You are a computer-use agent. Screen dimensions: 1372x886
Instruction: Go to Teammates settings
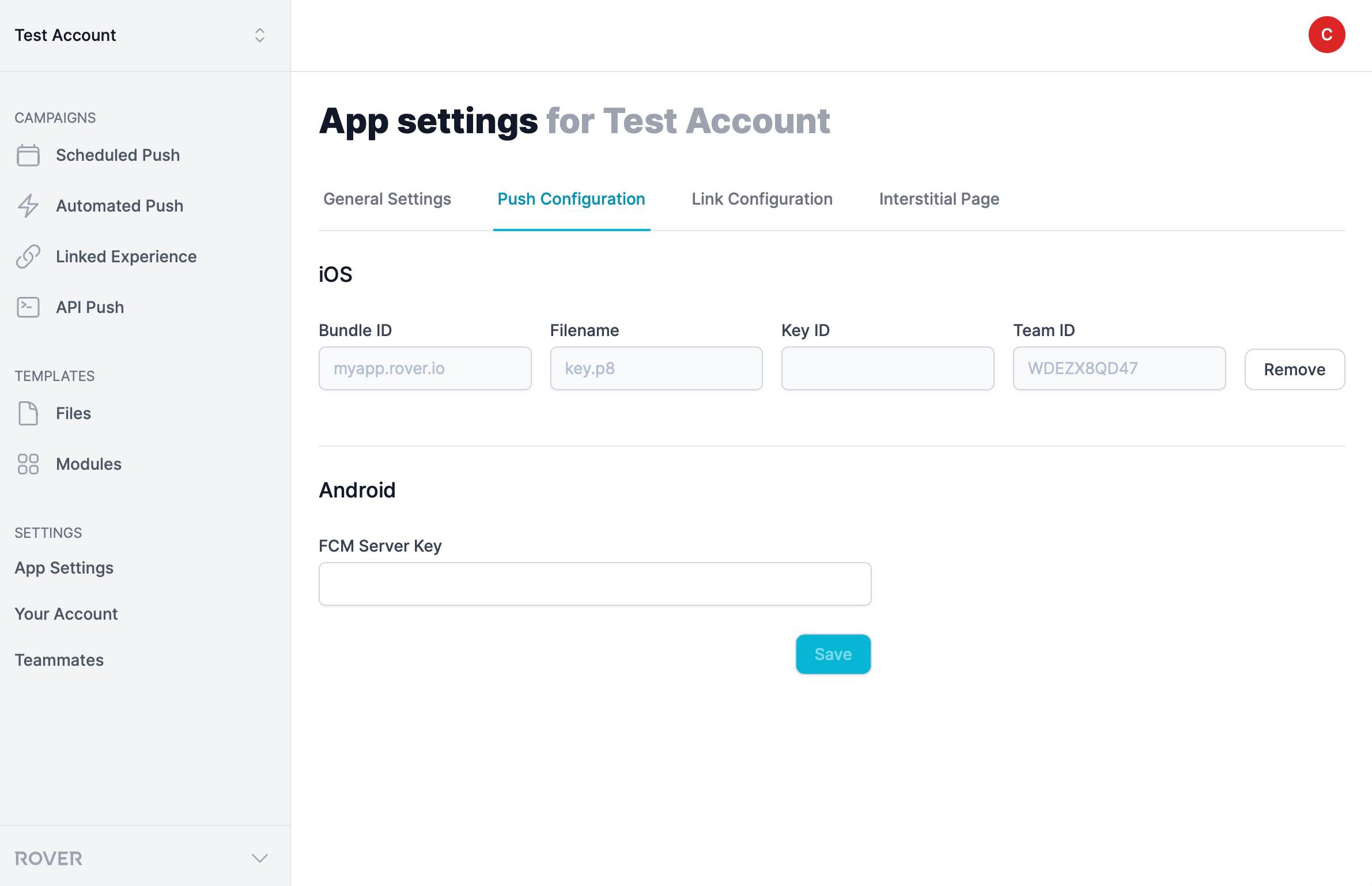pyautogui.click(x=59, y=660)
